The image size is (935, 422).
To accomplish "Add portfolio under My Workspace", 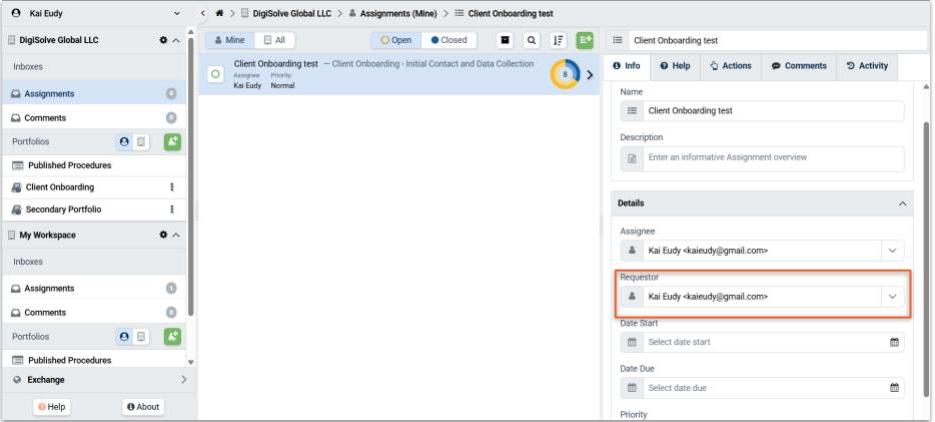I will (172, 336).
